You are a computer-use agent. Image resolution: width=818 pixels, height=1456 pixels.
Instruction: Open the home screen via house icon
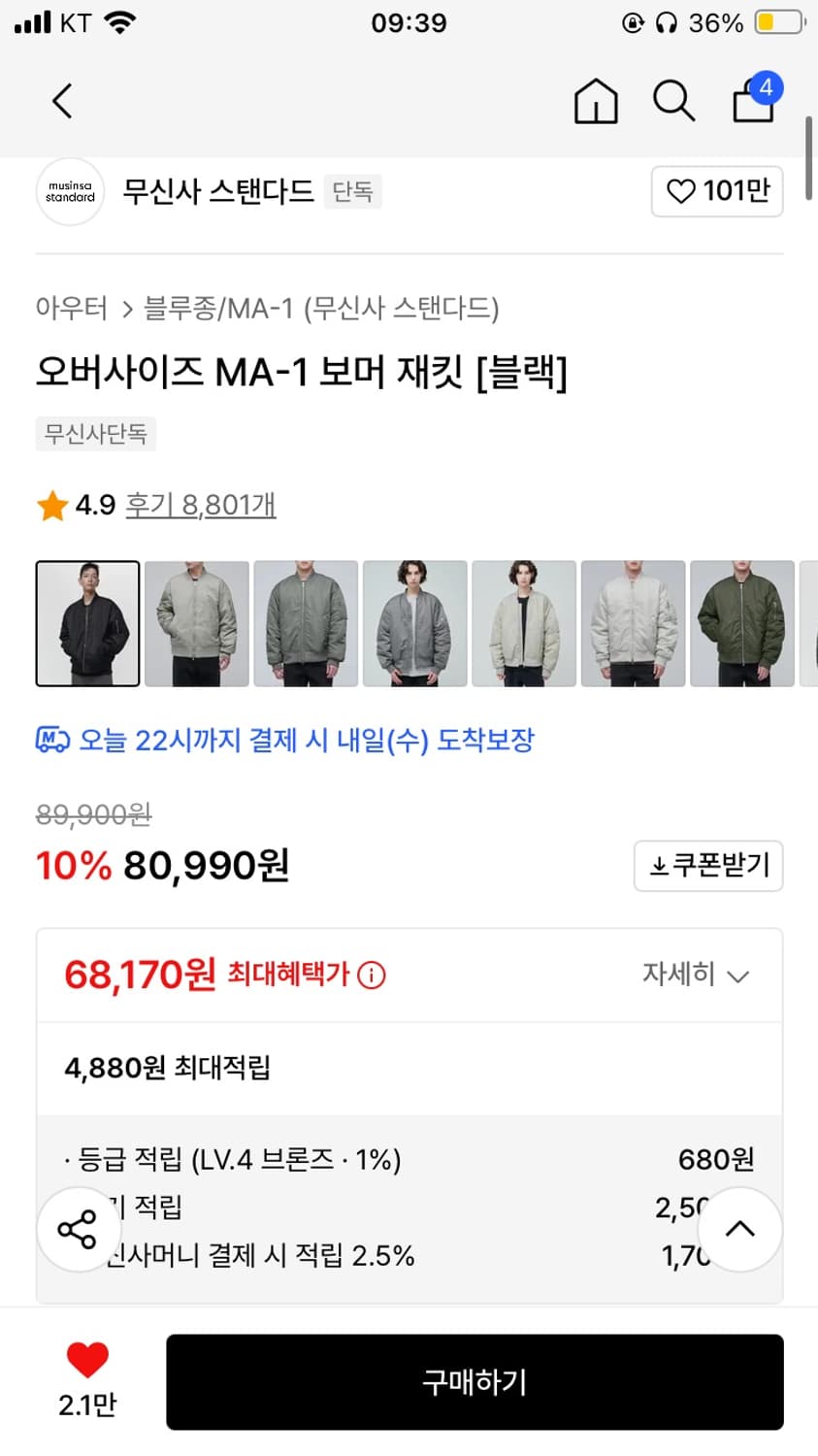click(x=595, y=101)
